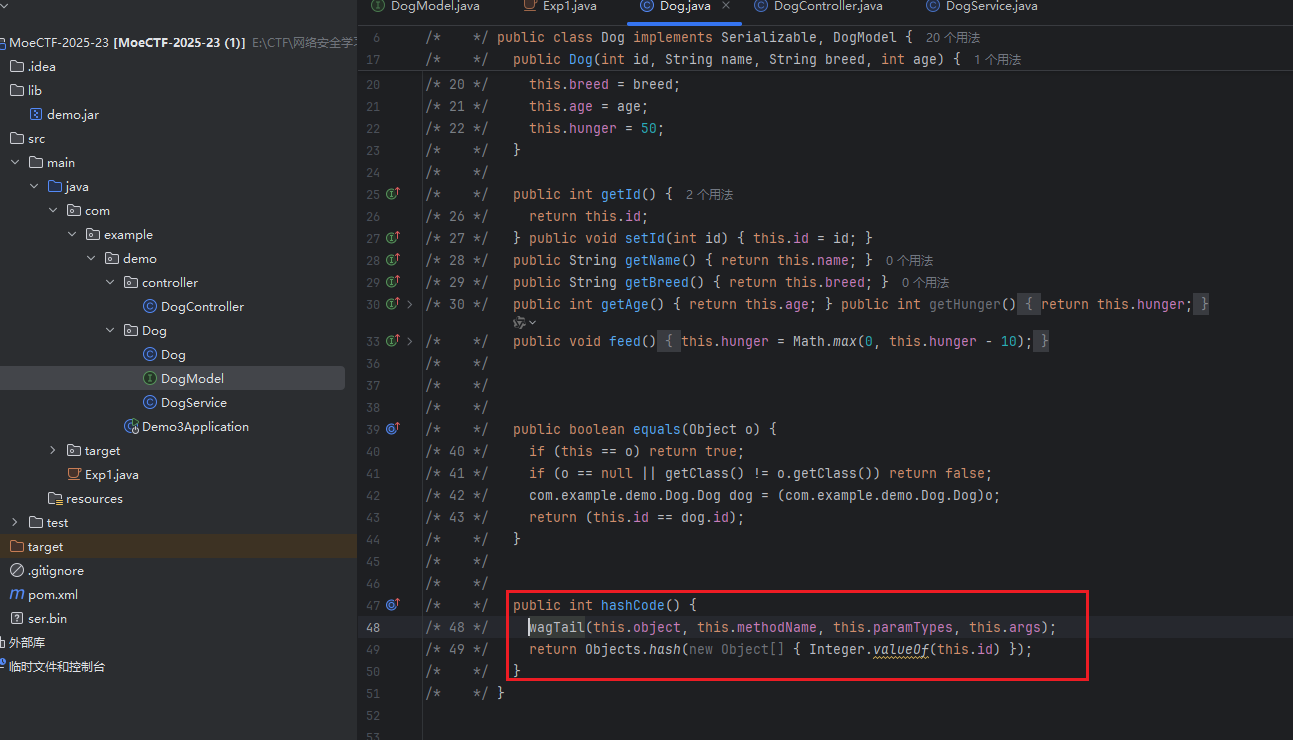
Task: Expand the folded feed method in gutter
Action: point(410,341)
